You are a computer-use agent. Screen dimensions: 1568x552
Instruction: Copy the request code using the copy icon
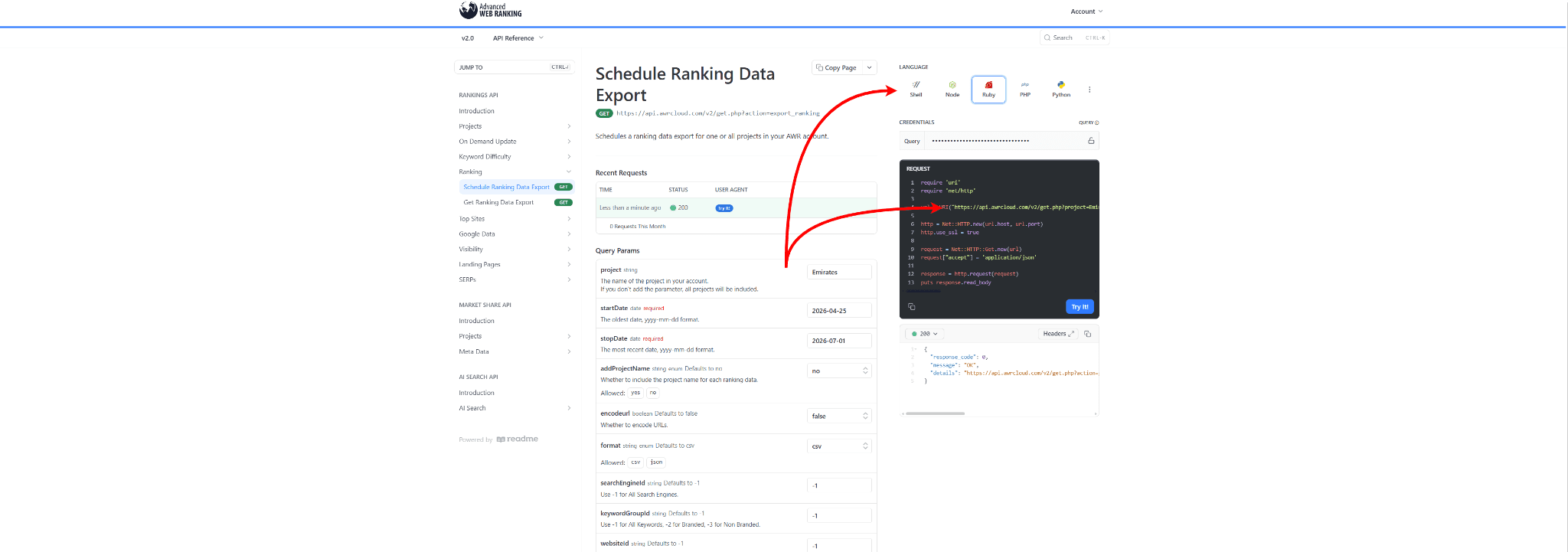point(912,306)
